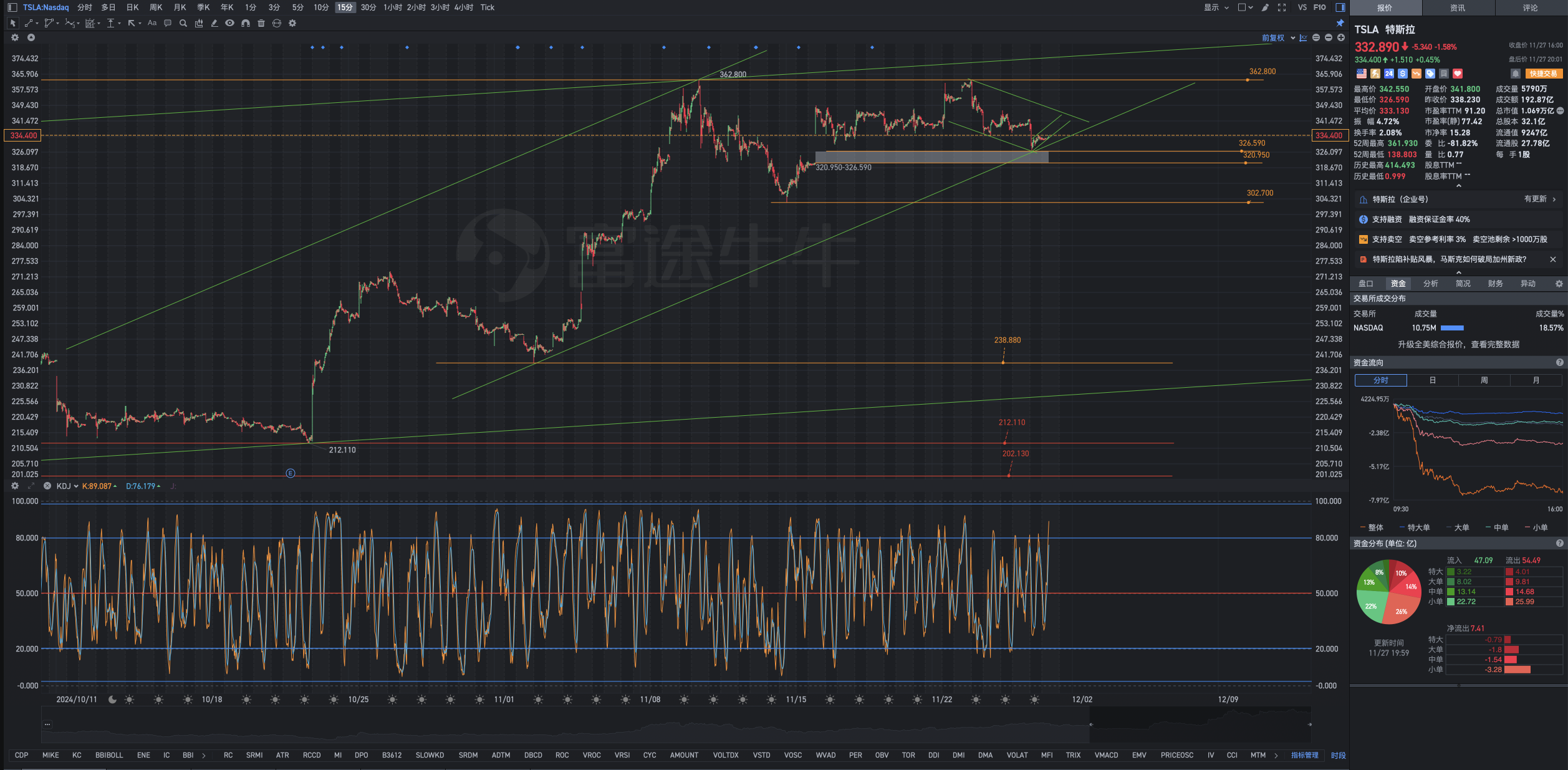Click the 快捷交易 quick trade button
The image size is (1568, 770).
click(x=1544, y=74)
